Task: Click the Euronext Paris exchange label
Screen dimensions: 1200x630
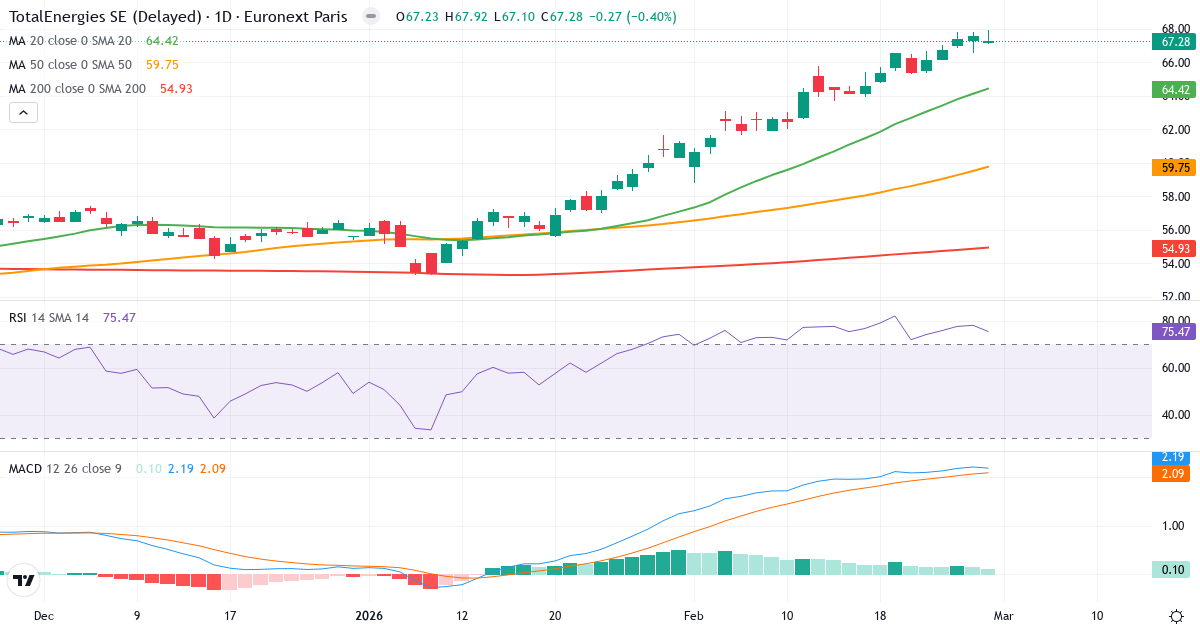Action: 299,16
